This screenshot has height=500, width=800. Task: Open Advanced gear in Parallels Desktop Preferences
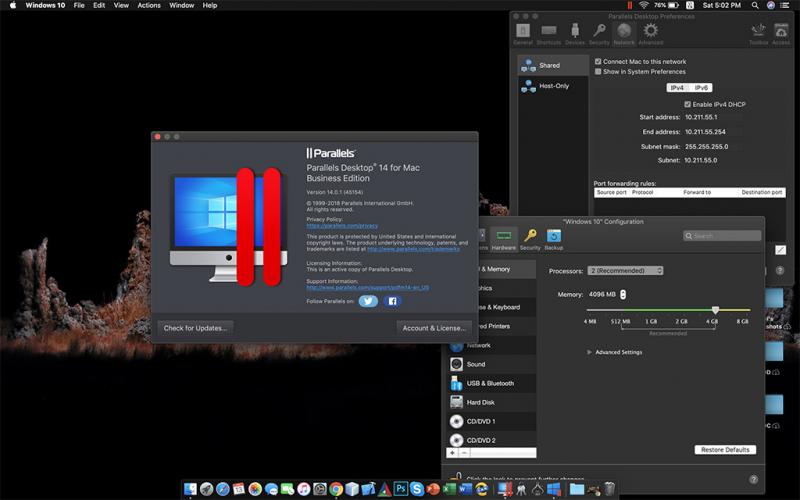tap(651, 34)
